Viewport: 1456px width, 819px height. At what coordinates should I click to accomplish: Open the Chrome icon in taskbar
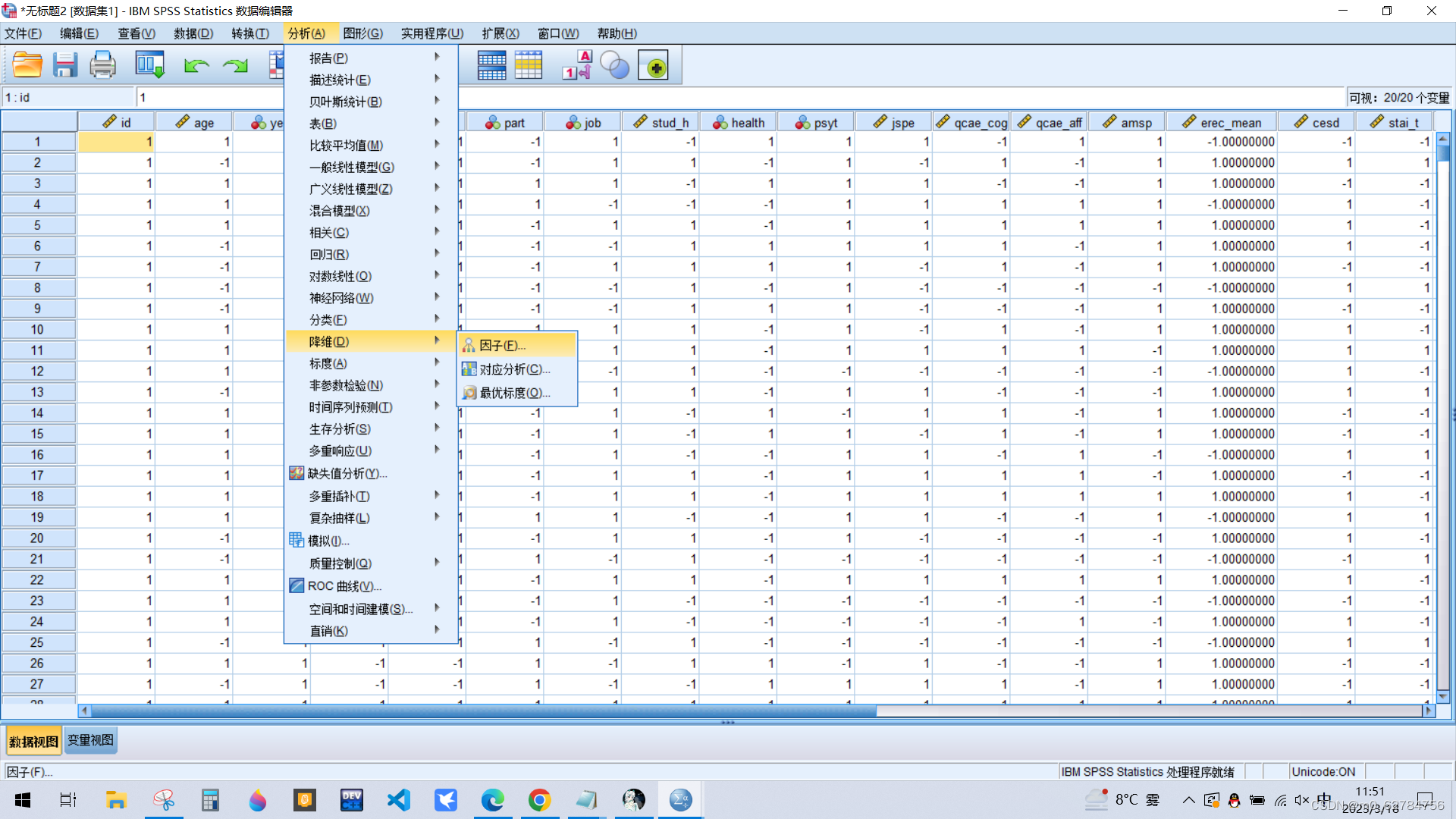539,800
